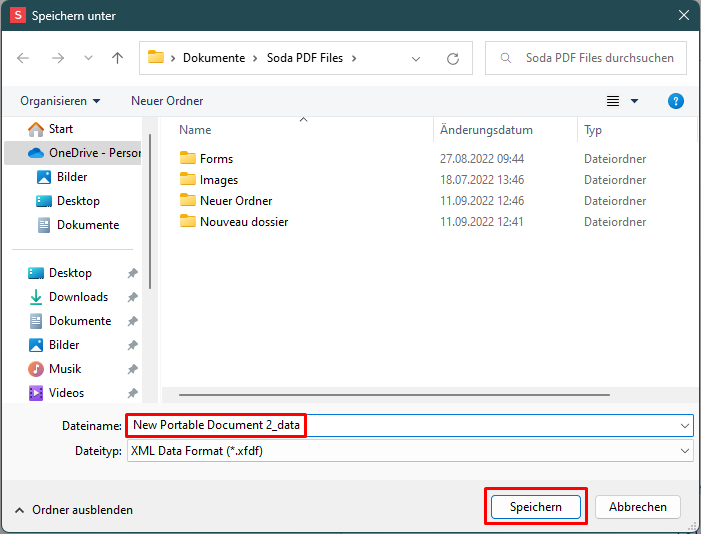Go back with the left arrow
Image resolution: width=701 pixels, height=534 pixels.
coord(23,58)
